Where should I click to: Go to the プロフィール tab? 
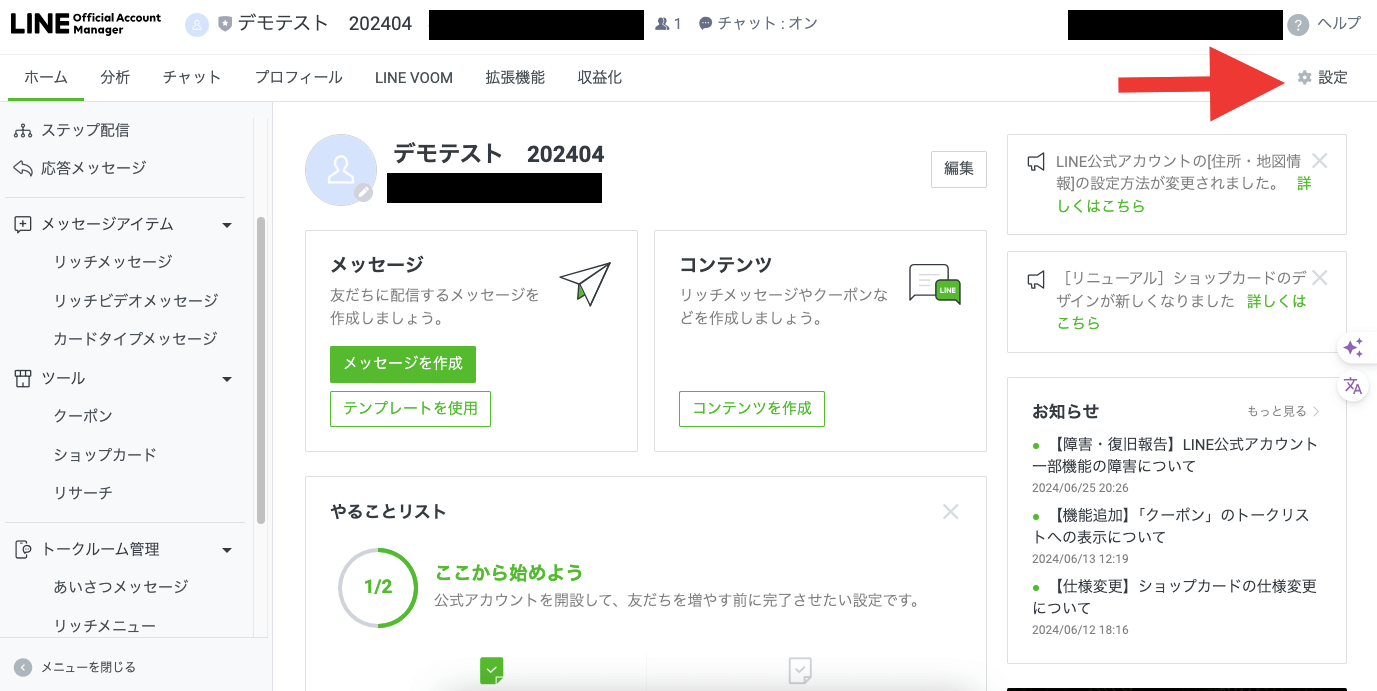pyautogui.click(x=298, y=78)
